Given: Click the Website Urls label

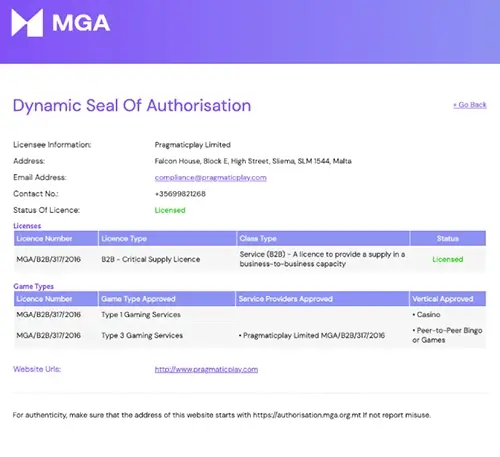Looking at the screenshot, I should 37,369.
